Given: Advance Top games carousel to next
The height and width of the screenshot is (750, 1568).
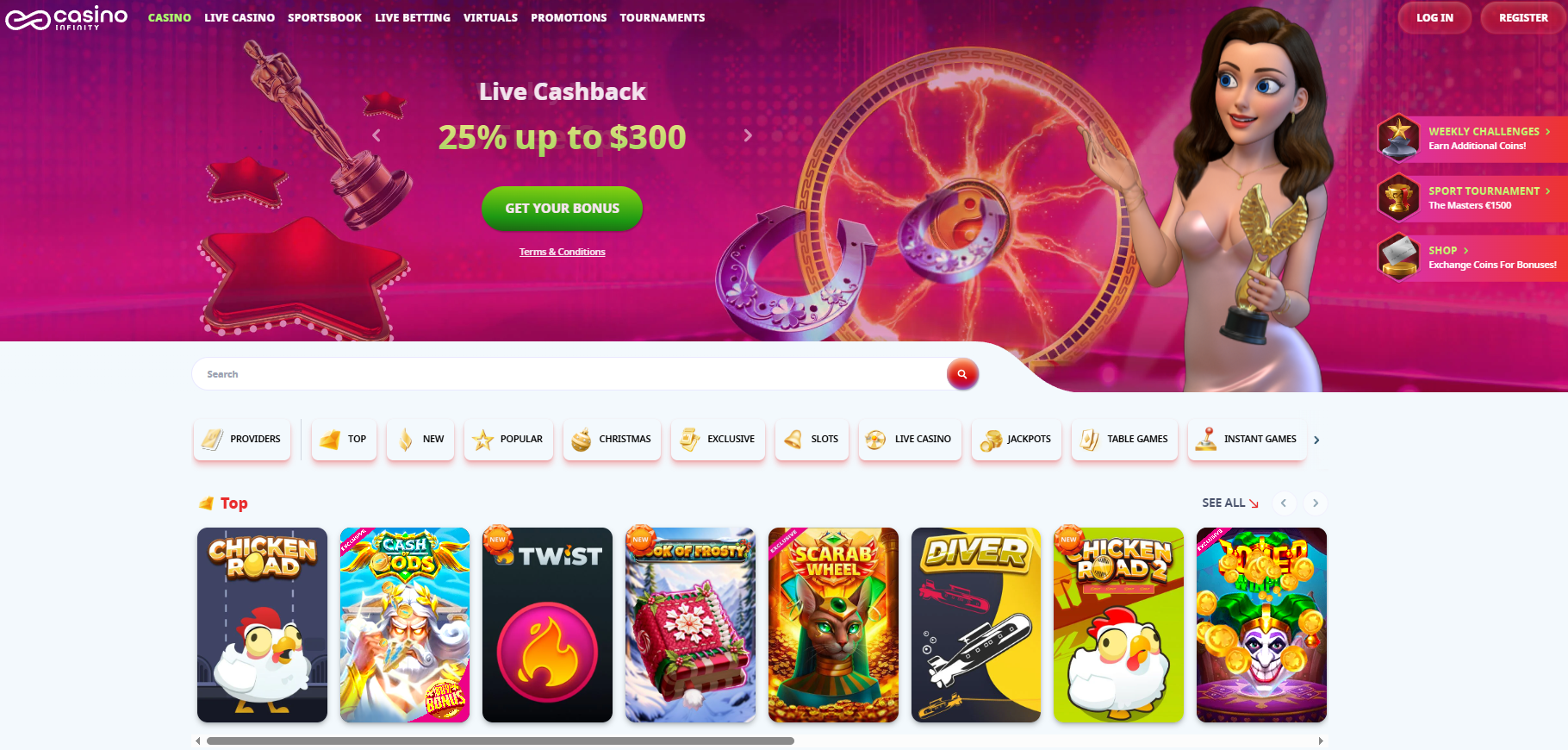Looking at the screenshot, I should coord(1316,503).
